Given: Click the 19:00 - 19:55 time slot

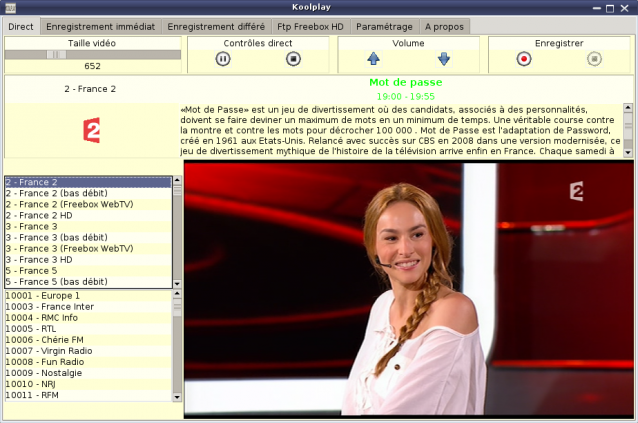Looking at the screenshot, I should pyautogui.click(x=406, y=97).
